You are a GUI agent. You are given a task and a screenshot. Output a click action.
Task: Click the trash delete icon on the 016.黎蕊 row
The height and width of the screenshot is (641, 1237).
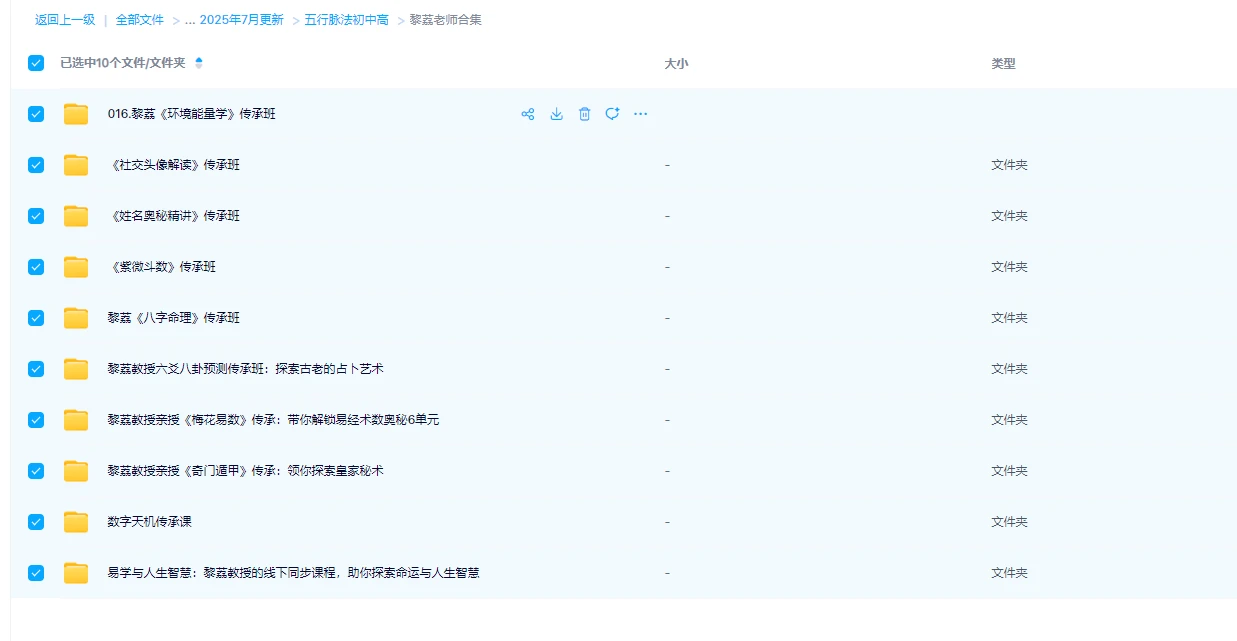(584, 114)
